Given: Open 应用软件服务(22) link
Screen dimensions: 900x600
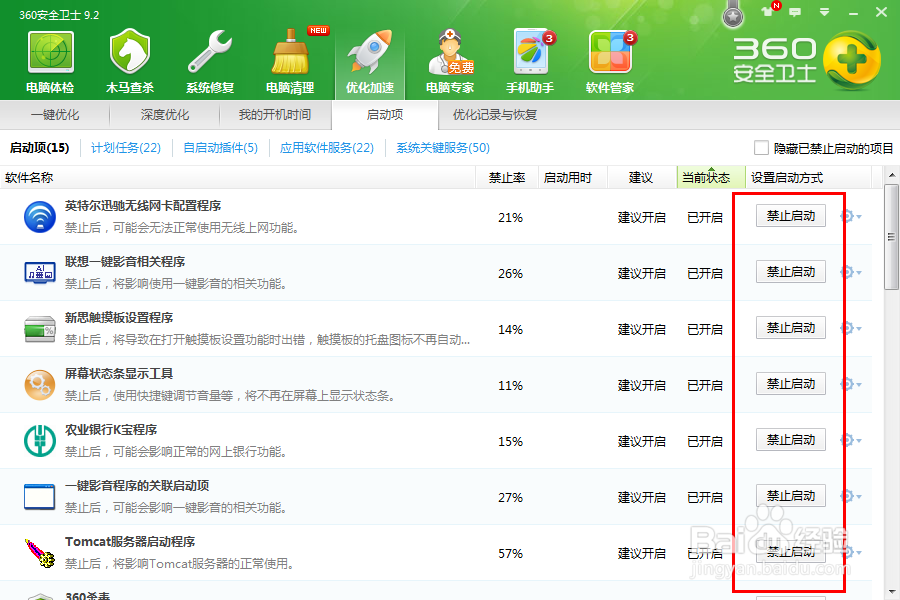Looking at the screenshot, I should pyautogui.click(x=327, y=148).
